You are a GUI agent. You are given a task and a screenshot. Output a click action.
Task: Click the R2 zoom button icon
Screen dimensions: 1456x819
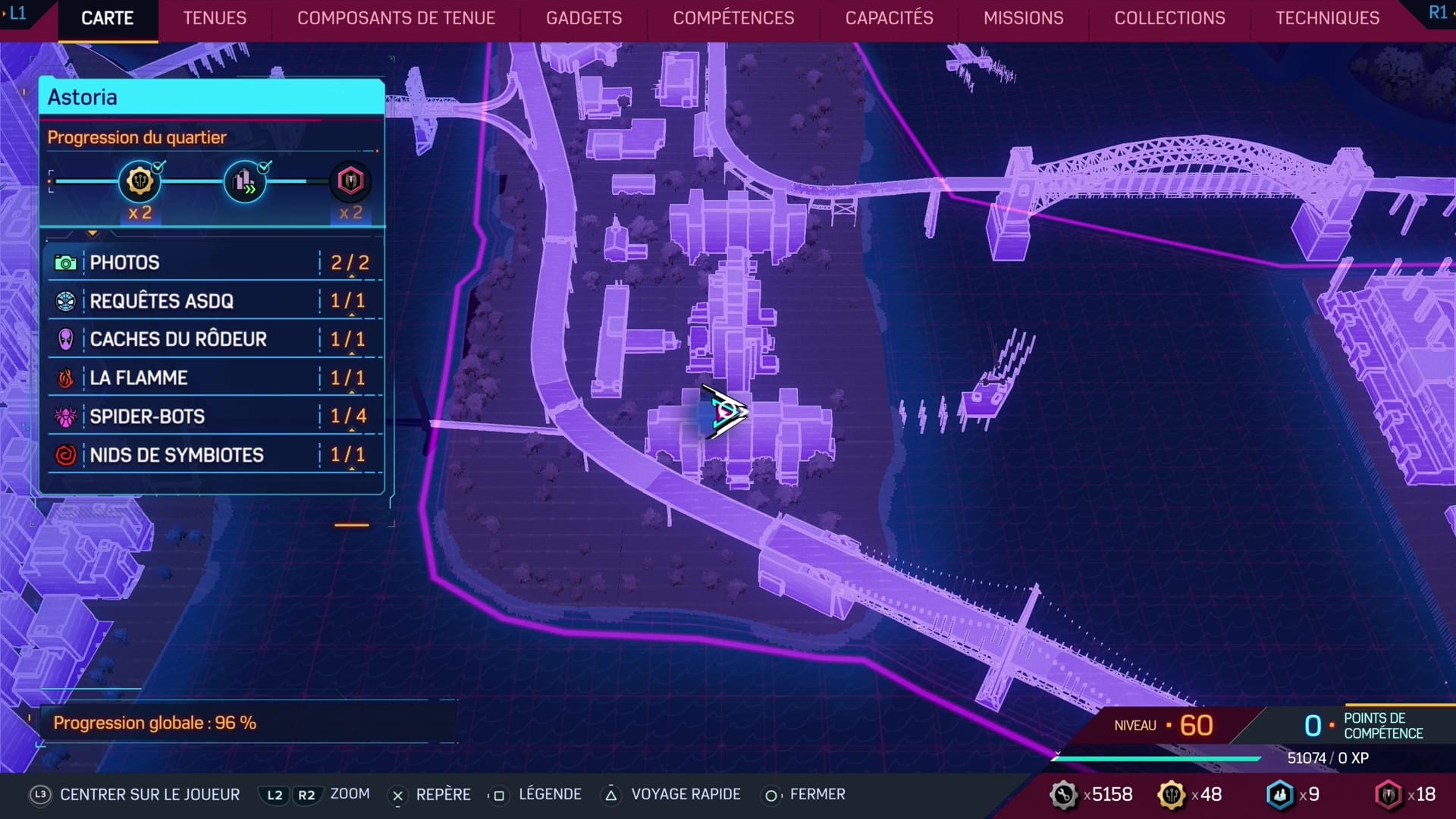point(306,795)
